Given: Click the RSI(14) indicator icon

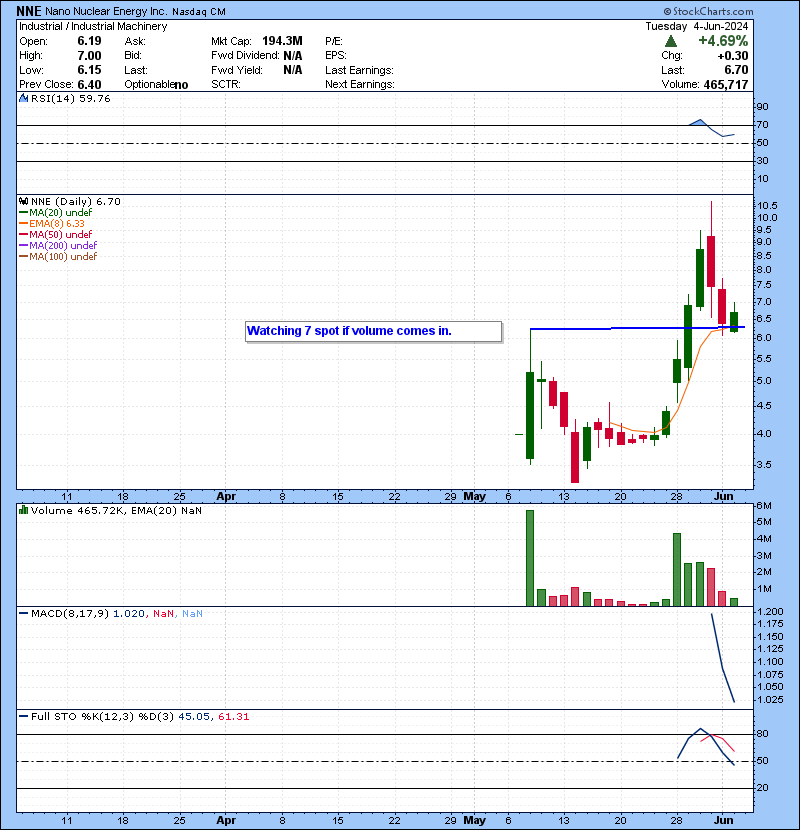Looking at the screenshot, I should click(x=23, y=99).
